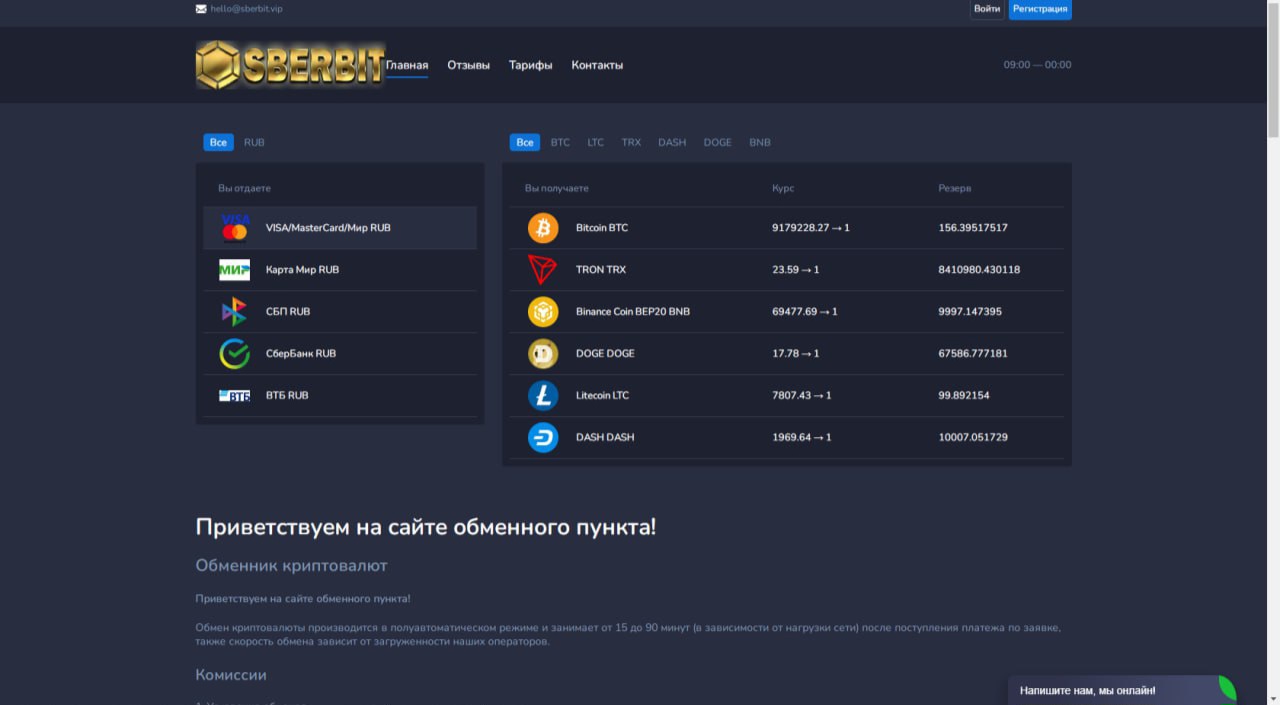Select the blue DASH coin icon
This screenshot has height=705, width=1280.
pyautogui.click(x=543, y=438)
